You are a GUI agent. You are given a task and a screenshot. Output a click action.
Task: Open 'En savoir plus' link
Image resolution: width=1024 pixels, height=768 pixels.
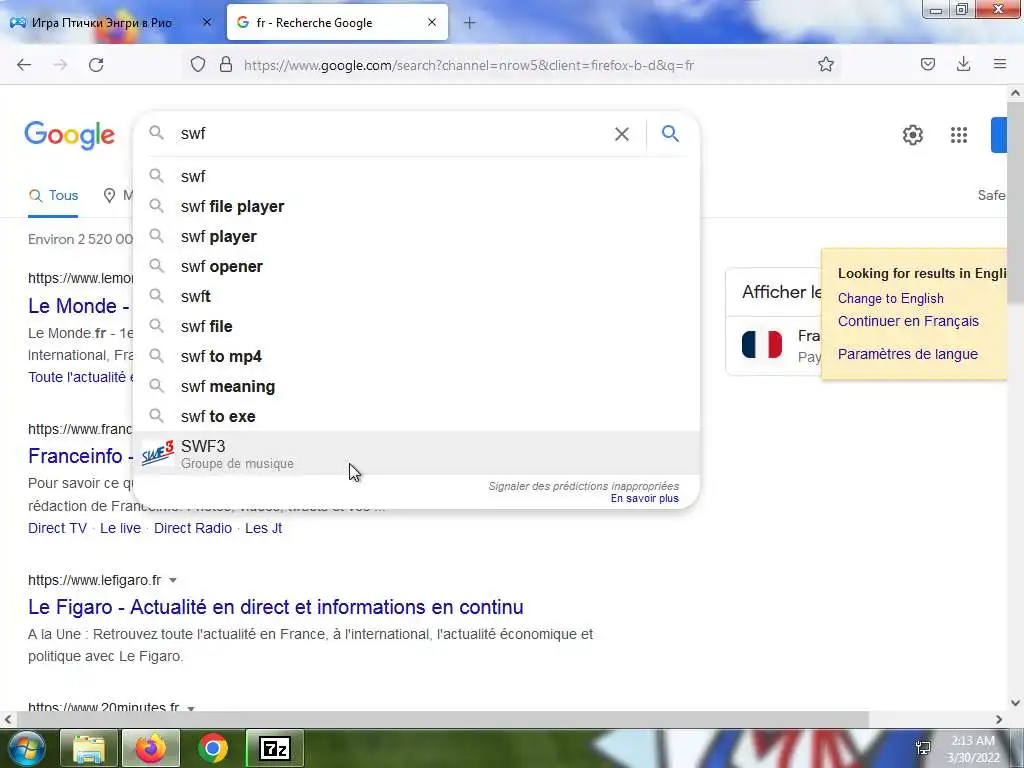tap(645, 498)
